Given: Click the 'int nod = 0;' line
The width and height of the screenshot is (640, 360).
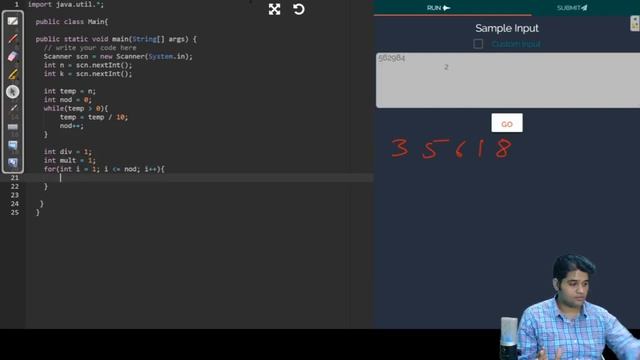Looking at the screenshot, I should [x=68, y=100].
